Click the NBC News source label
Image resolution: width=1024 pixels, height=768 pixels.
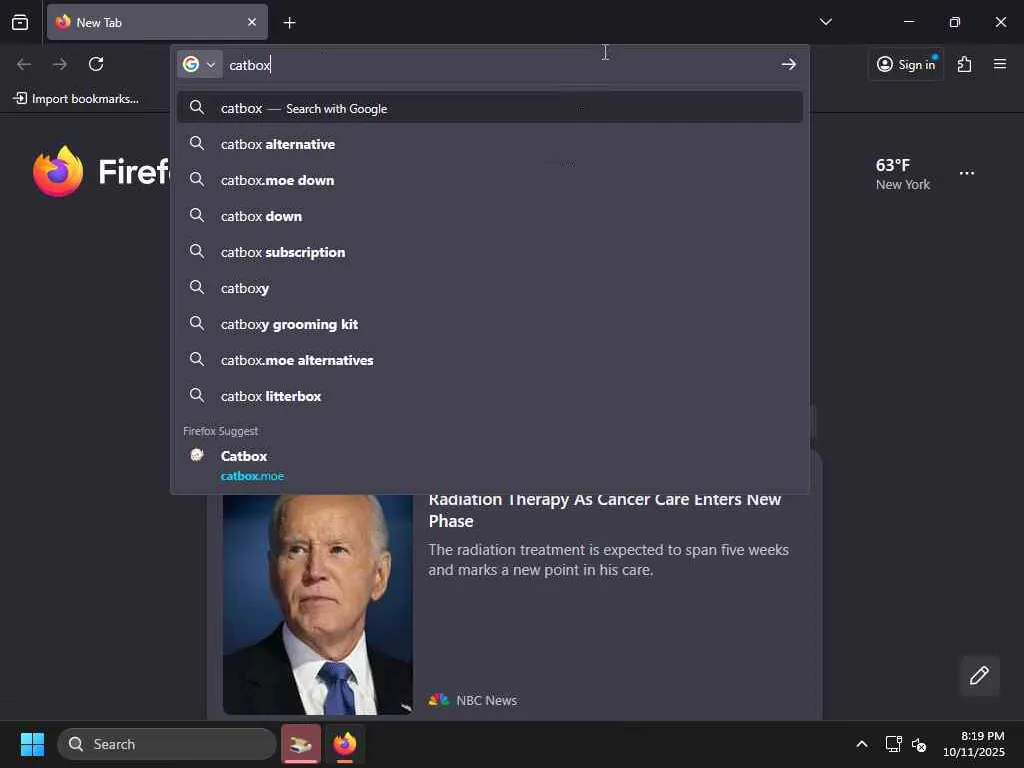pos(487,700)
